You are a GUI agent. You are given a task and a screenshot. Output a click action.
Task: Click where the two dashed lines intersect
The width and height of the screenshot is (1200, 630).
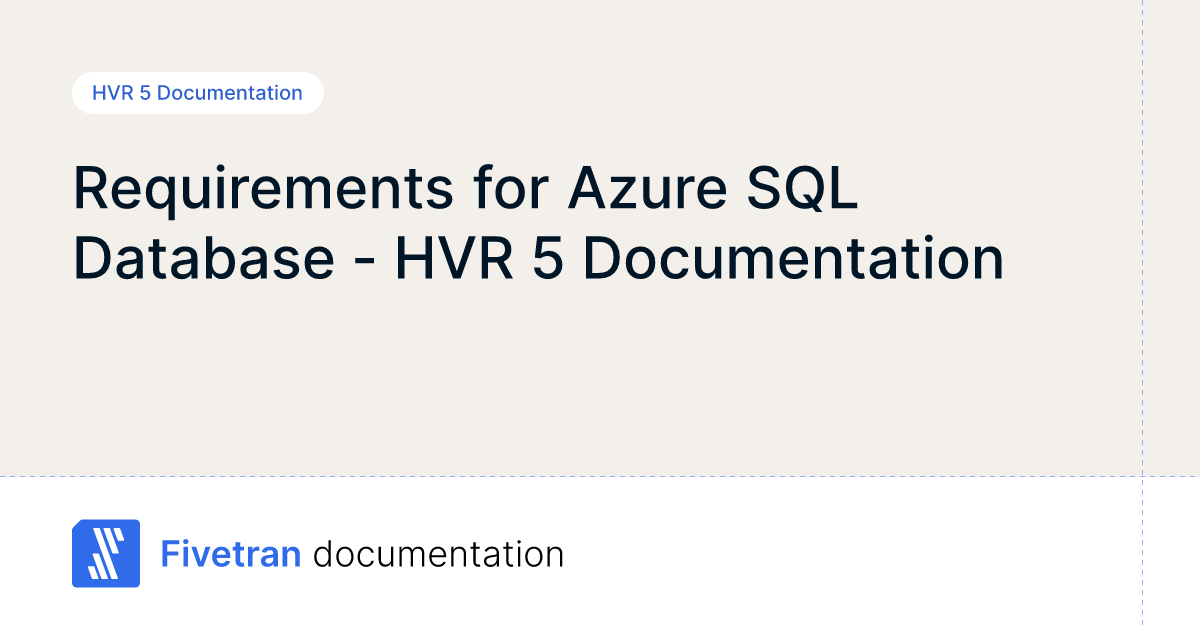1142,476
